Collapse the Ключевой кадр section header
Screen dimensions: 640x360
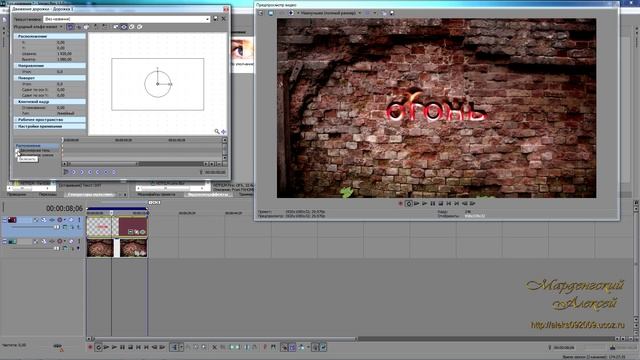[50, 101]
